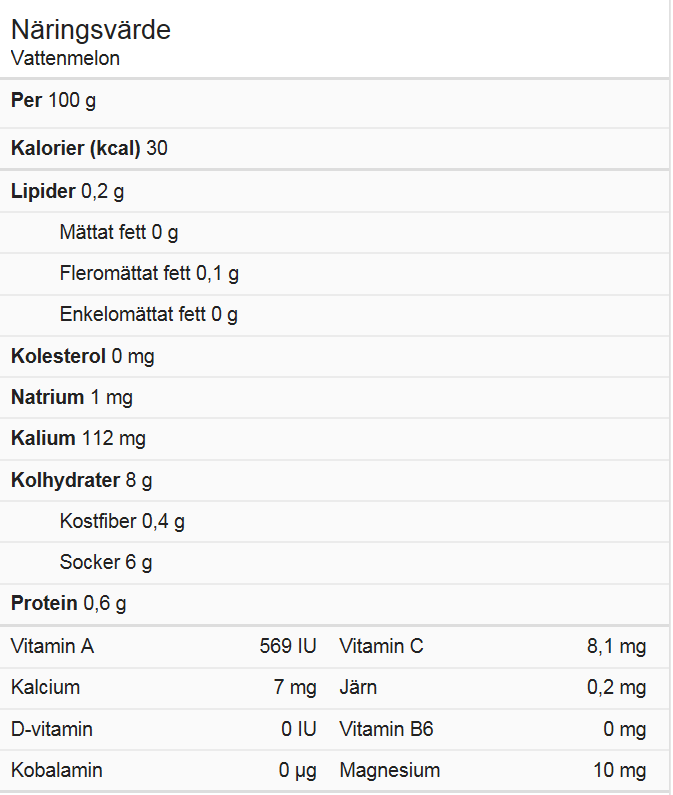Click the Vitamin A label
Viewport: 673px width, 795px height.
coord(52,647)
